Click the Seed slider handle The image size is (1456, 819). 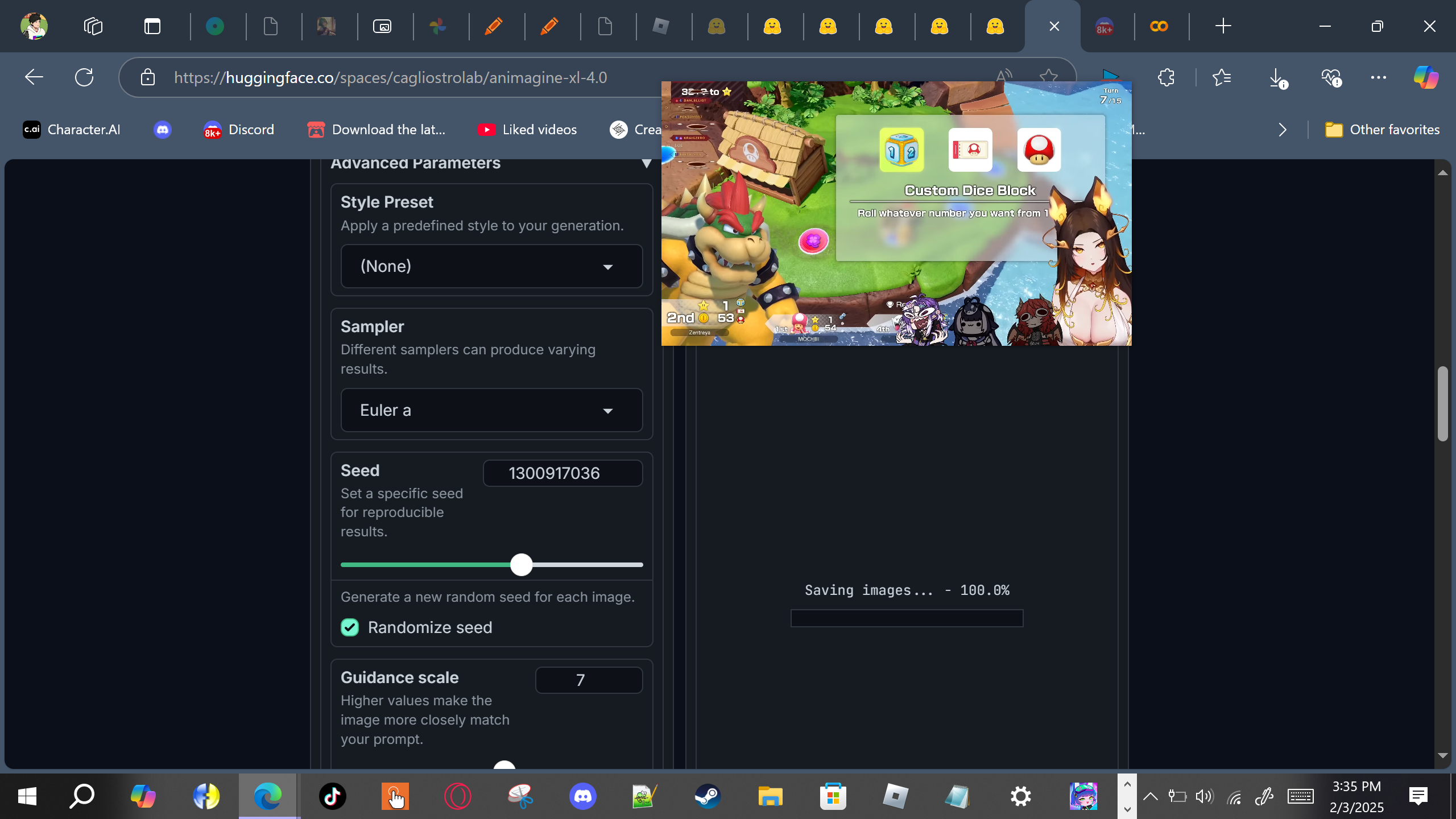pos(521,565)
